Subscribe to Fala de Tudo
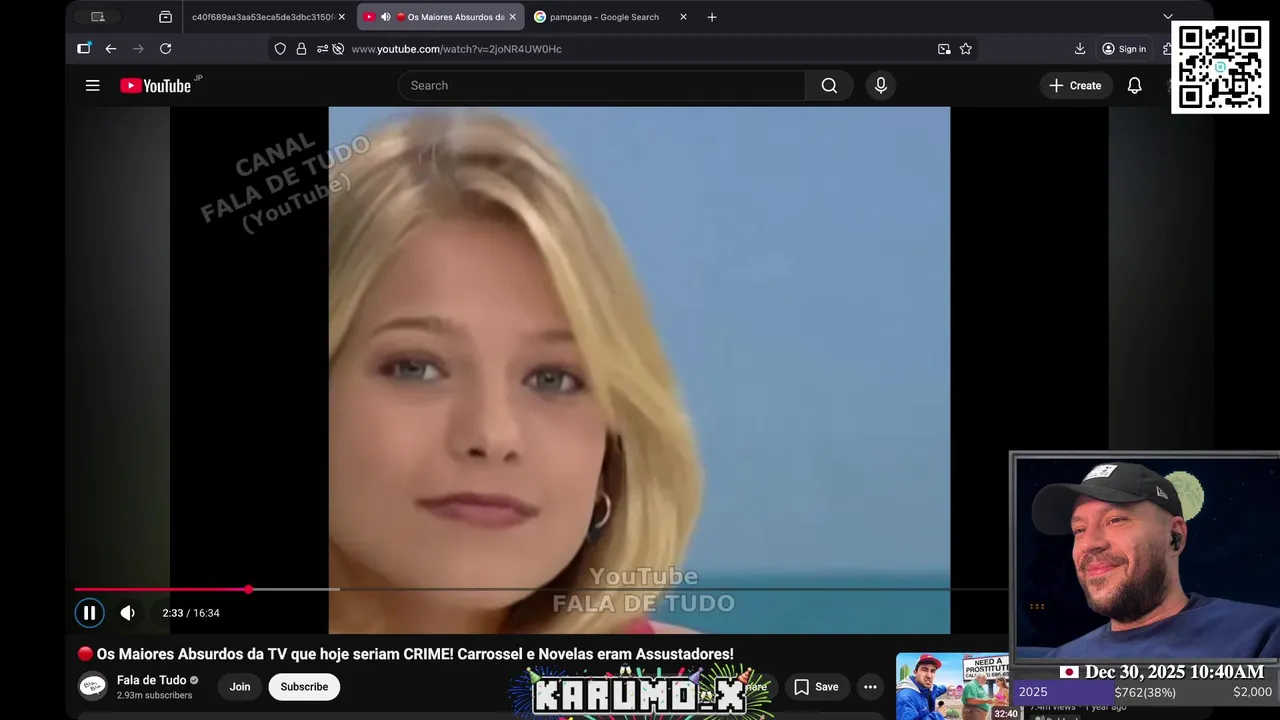 (x=304, y=687)
